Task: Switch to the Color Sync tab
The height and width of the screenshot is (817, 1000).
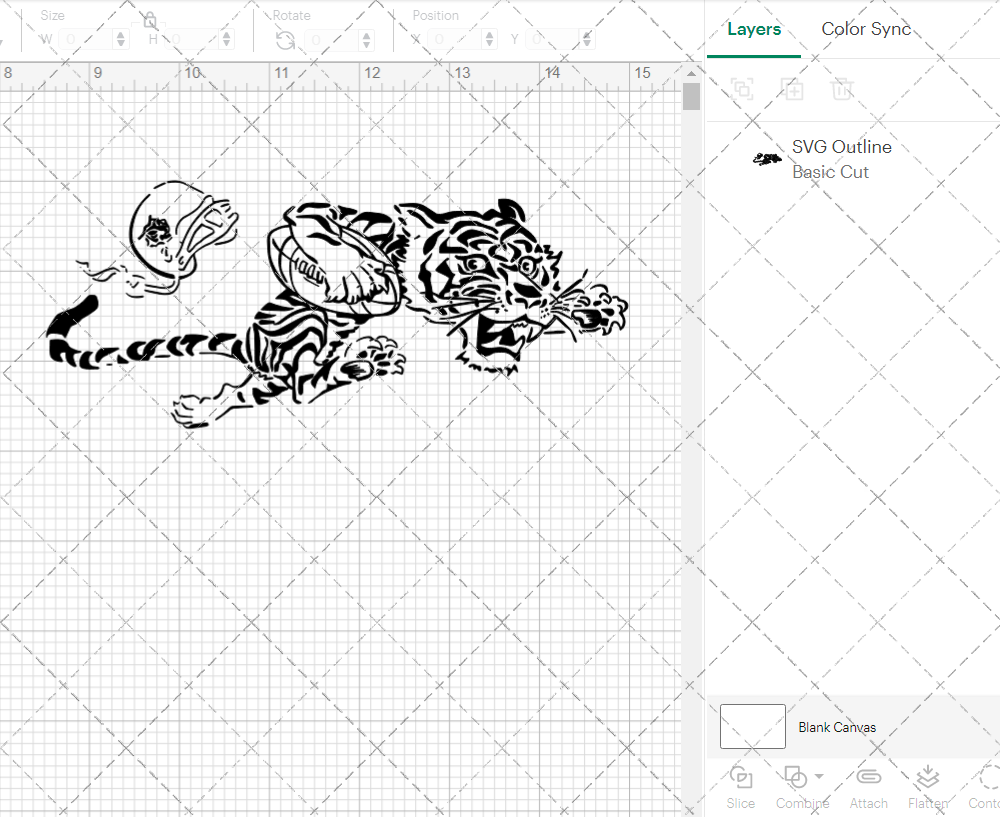Action: pyautogui.click(x=866, y=29)
